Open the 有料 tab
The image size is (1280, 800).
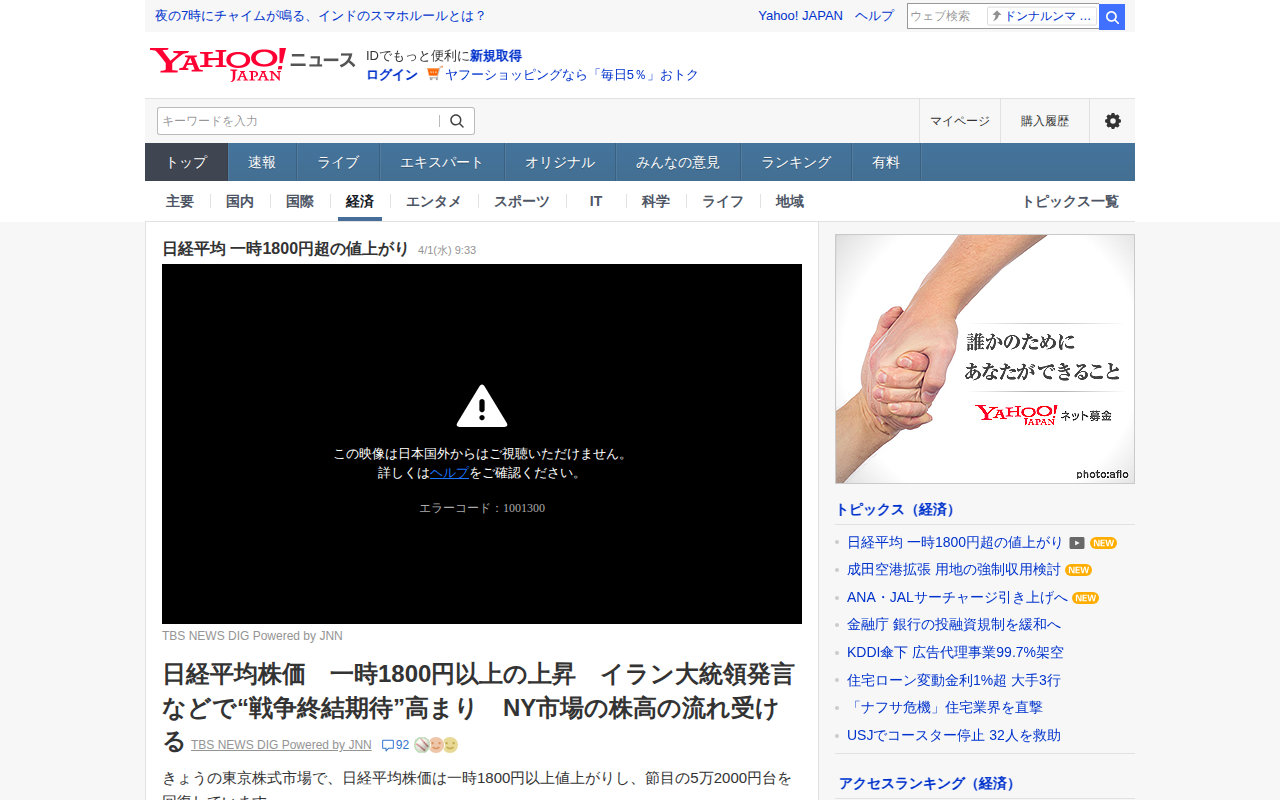click(886, 162)
